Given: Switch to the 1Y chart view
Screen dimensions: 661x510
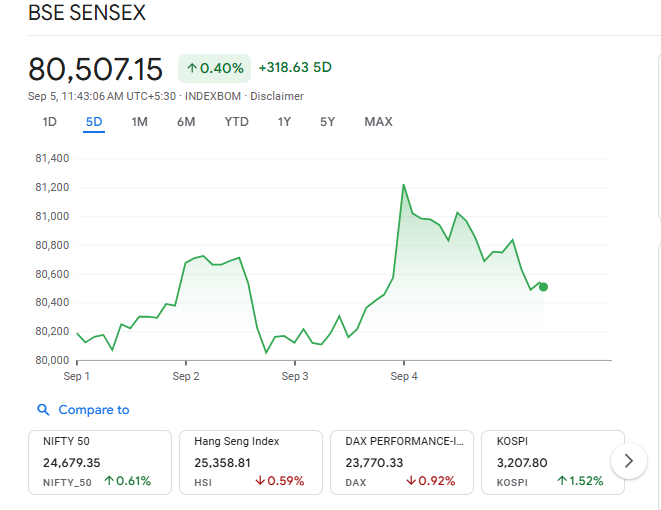Looking at the screenshot, I should pos(284,122).
